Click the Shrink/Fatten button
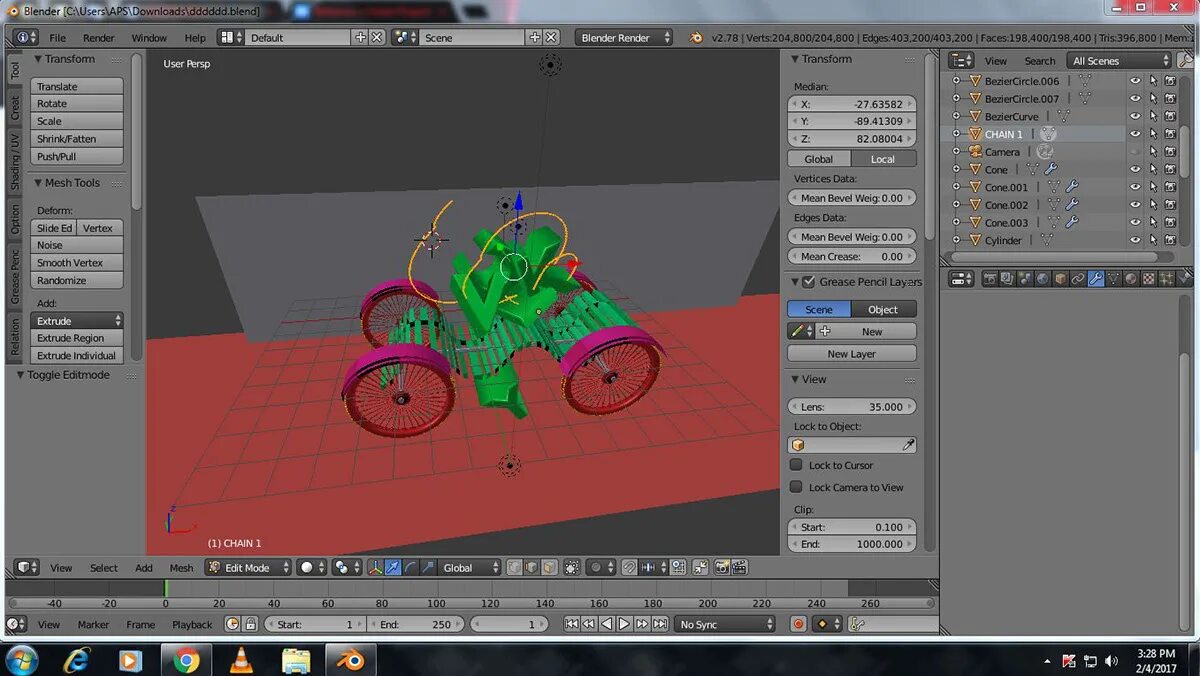1200x676 pixels. tap(77, 139)
